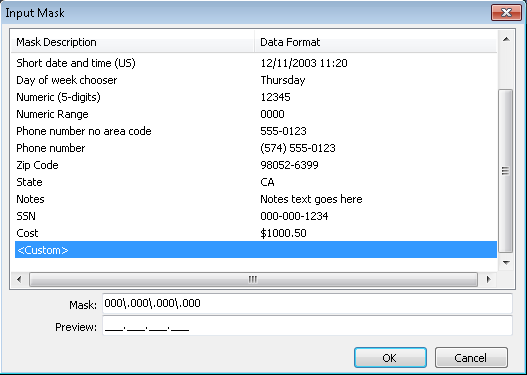Pick Phone number no area code mask
The width and height of the screenshot is (527, 375).
coord(256,131)
